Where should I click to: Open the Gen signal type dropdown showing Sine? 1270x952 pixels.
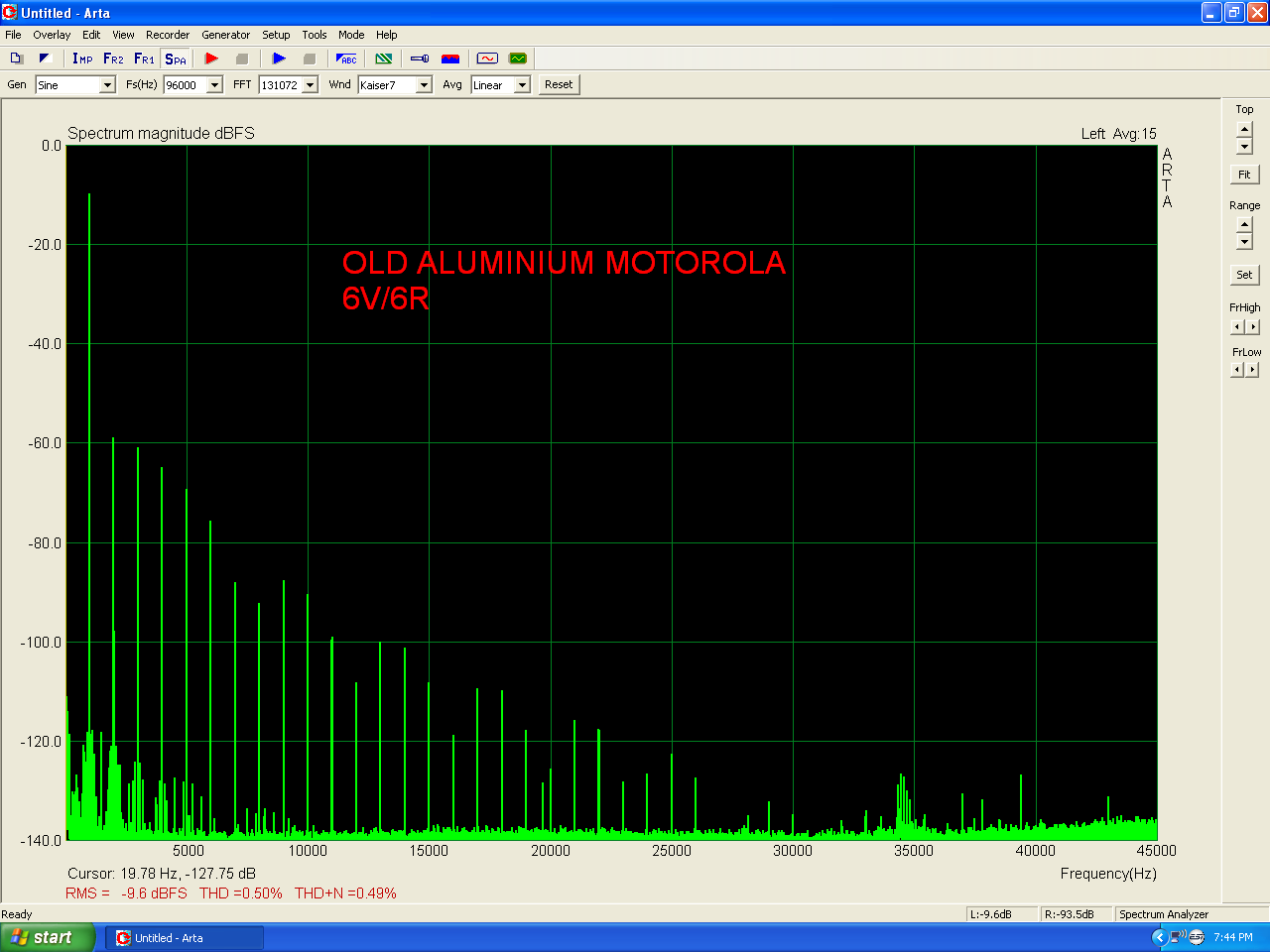(75, 85)
